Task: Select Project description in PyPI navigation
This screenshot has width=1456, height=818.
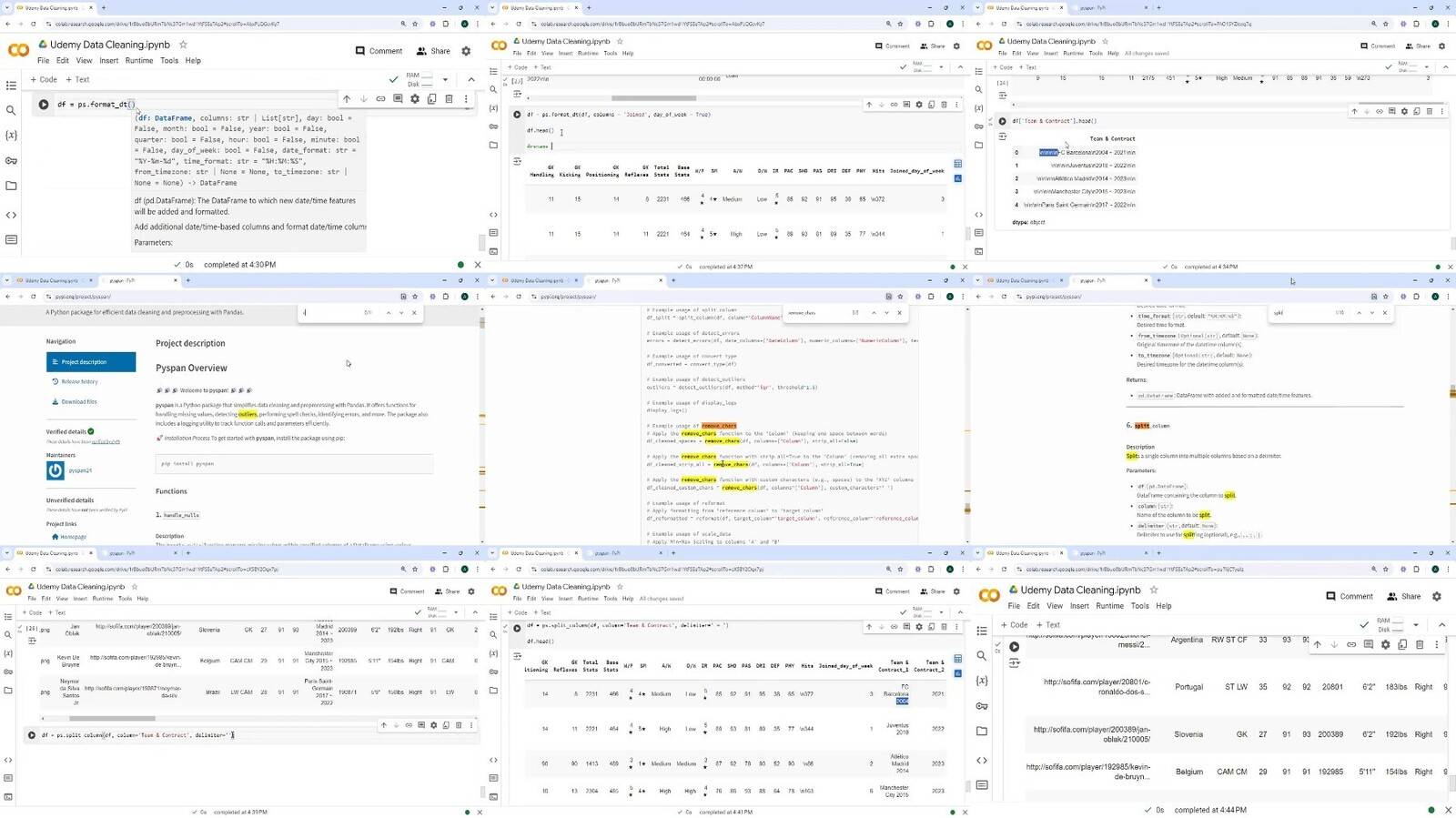Action: point(91,362)
